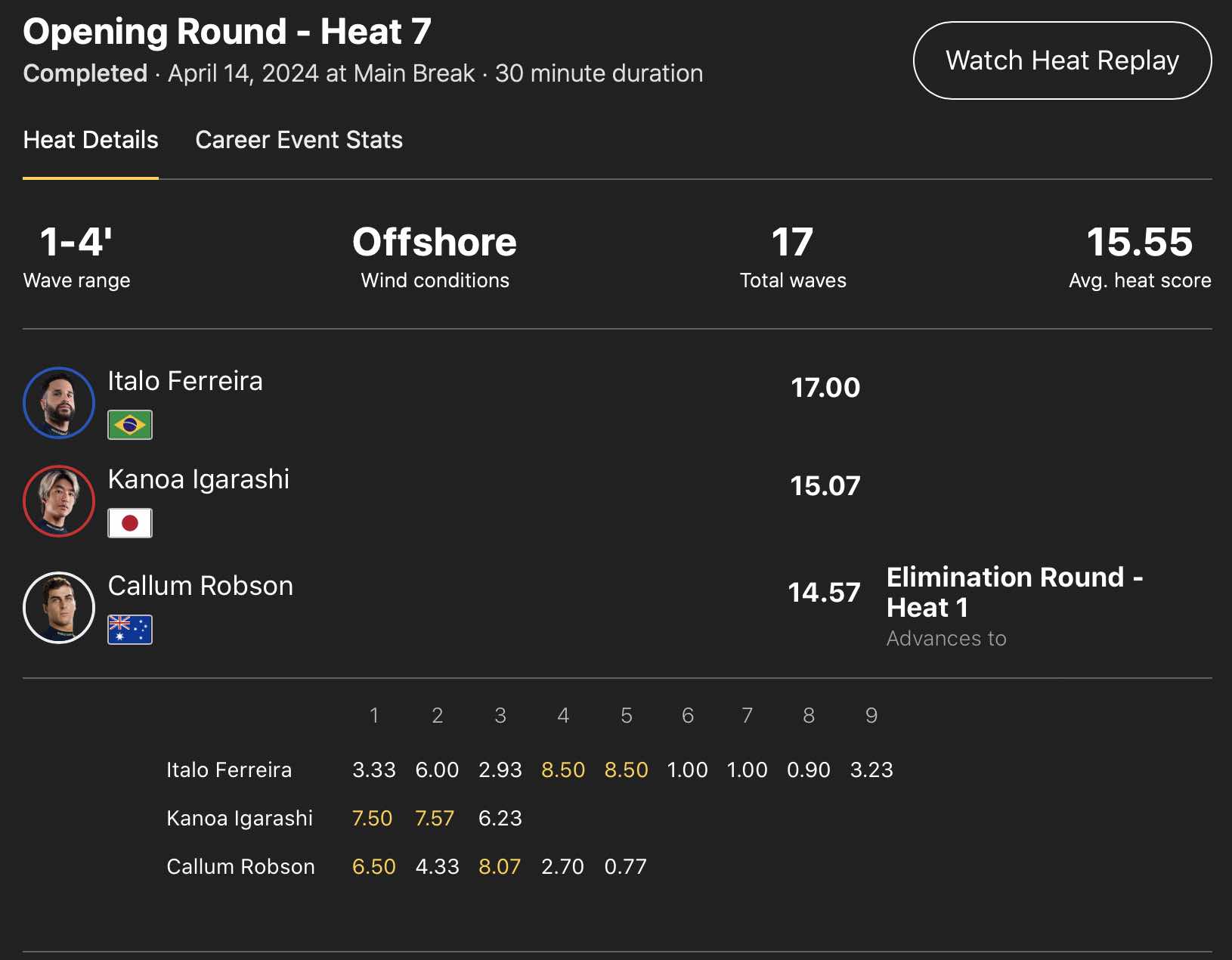Open Kanoa Igarashi's profile name link

click(x=199, y=479)
